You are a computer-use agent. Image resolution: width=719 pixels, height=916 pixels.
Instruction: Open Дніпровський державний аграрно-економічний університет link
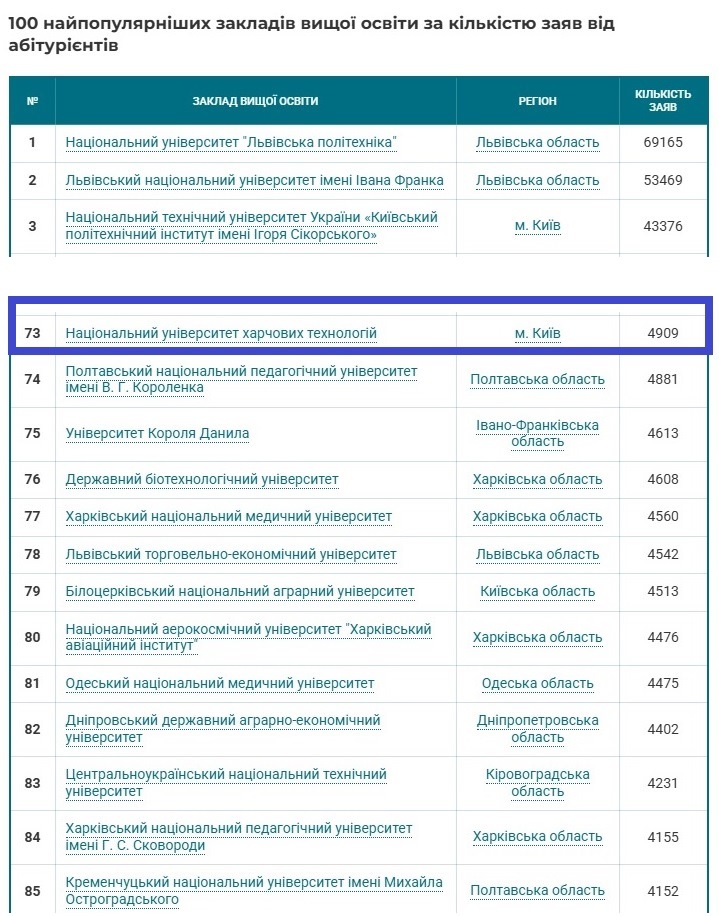(223, 729)
